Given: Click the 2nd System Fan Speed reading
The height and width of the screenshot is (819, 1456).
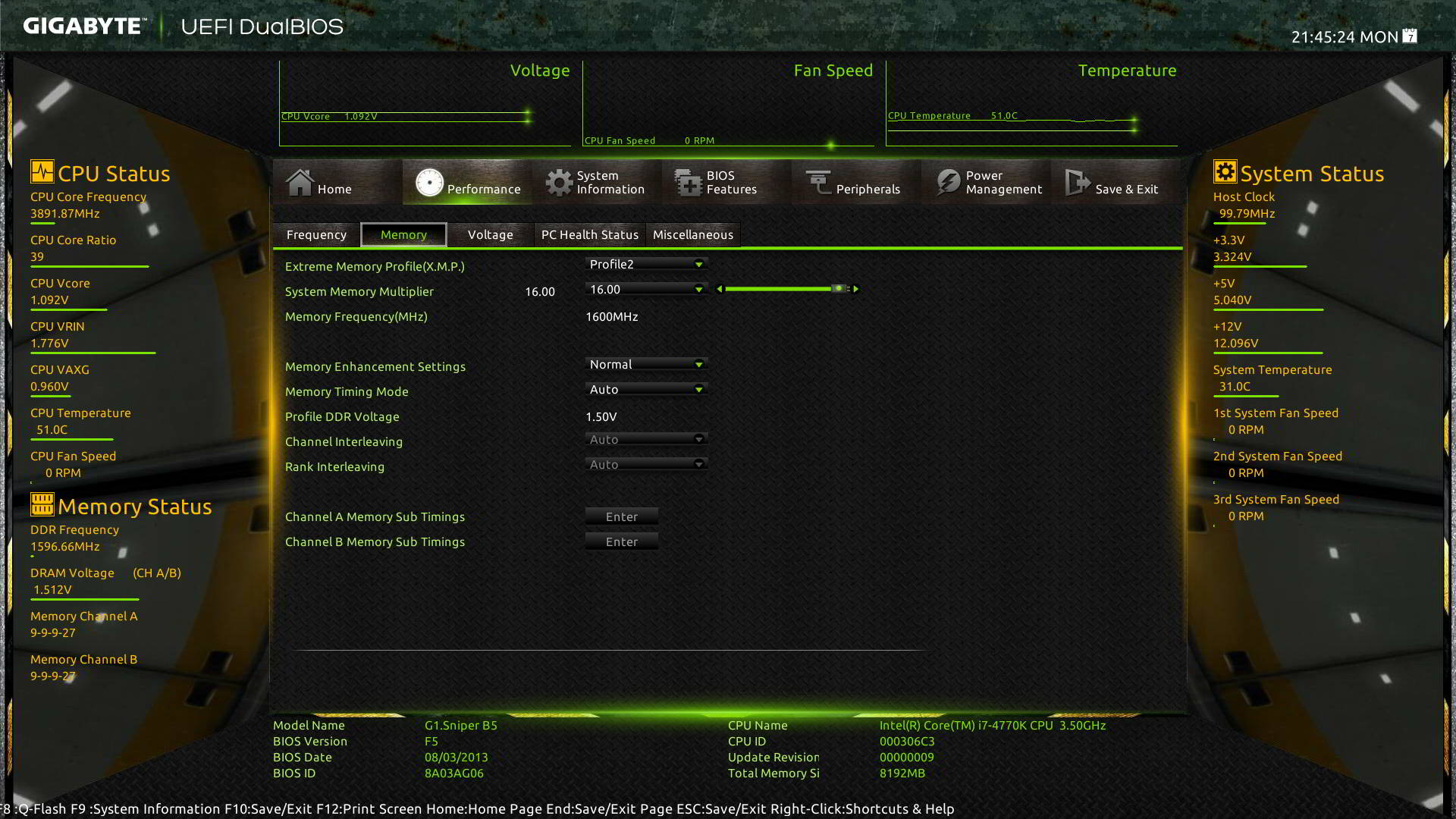Looking at the screenshot, I should 1246,472.
